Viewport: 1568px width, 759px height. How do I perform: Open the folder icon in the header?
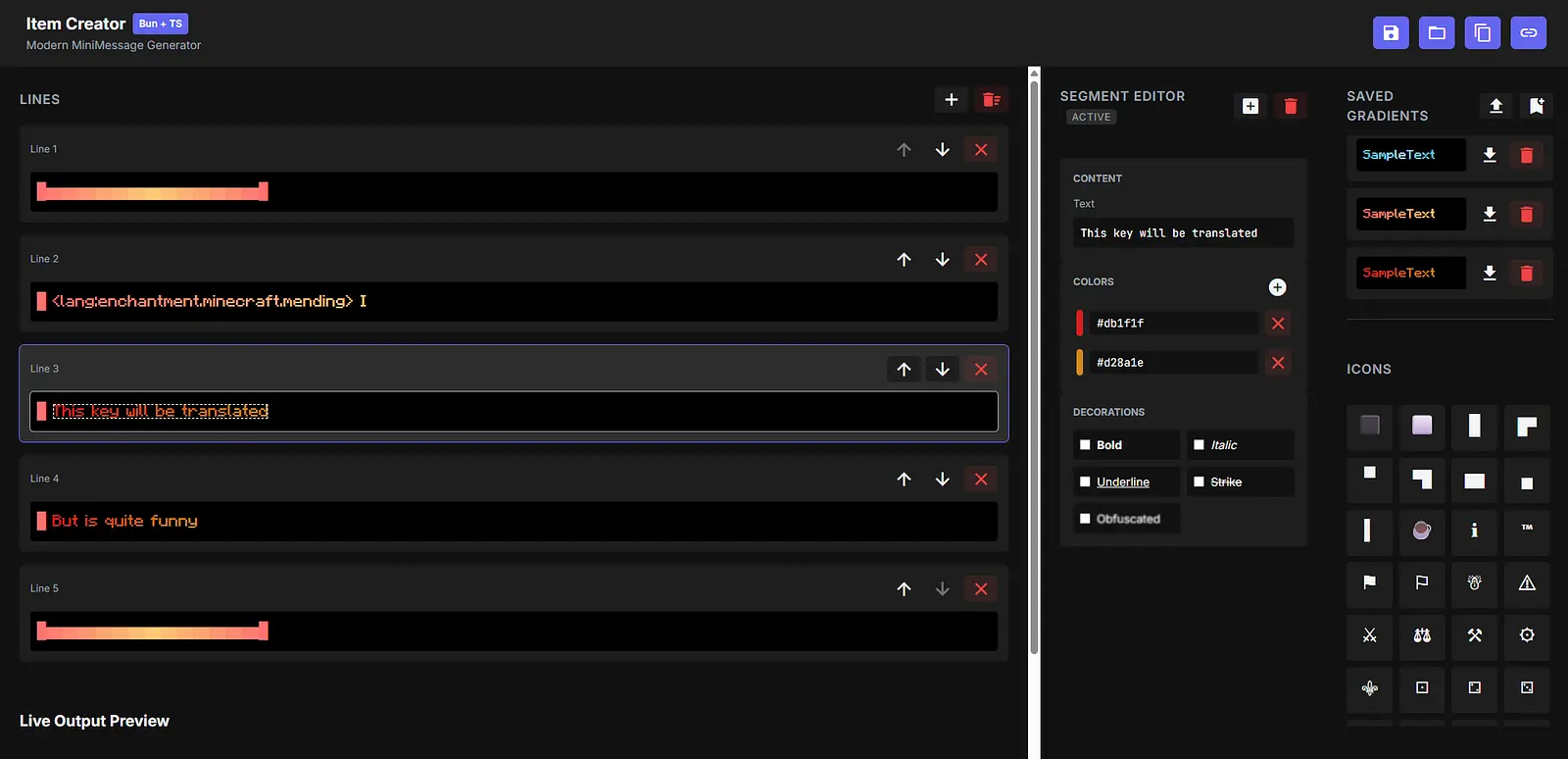[x=1437, y=32]
